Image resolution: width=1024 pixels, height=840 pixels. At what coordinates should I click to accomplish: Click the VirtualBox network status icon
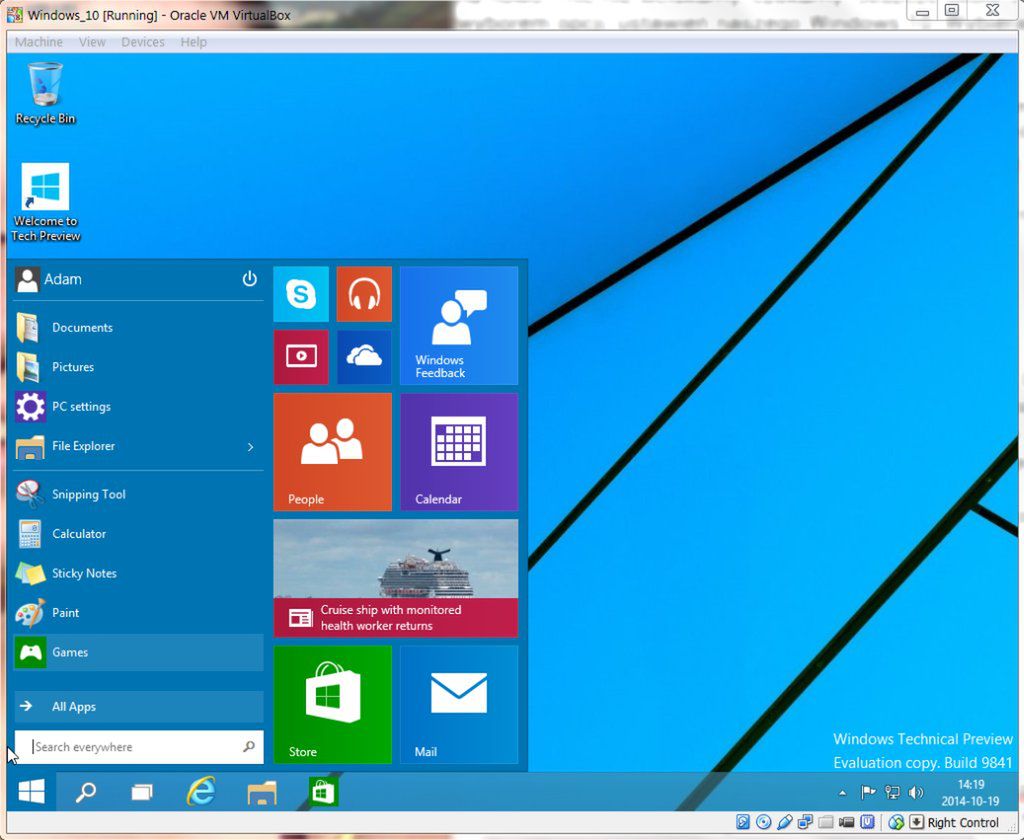click(805, 822)
